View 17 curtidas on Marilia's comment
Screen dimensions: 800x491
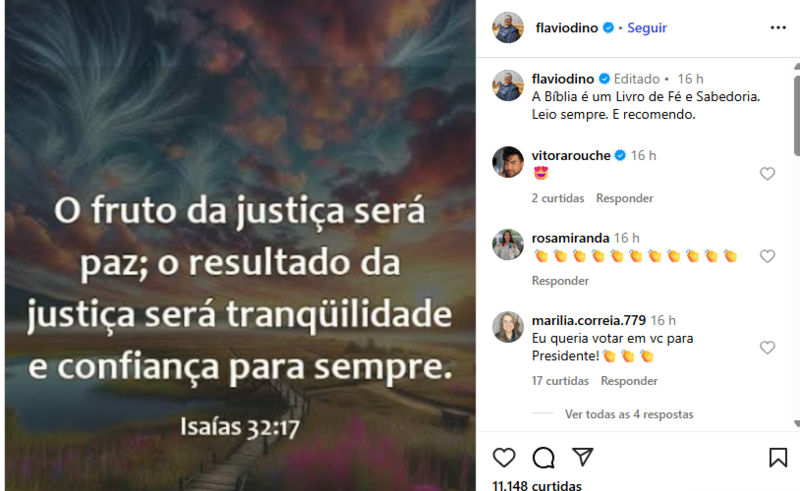[560, 381]
